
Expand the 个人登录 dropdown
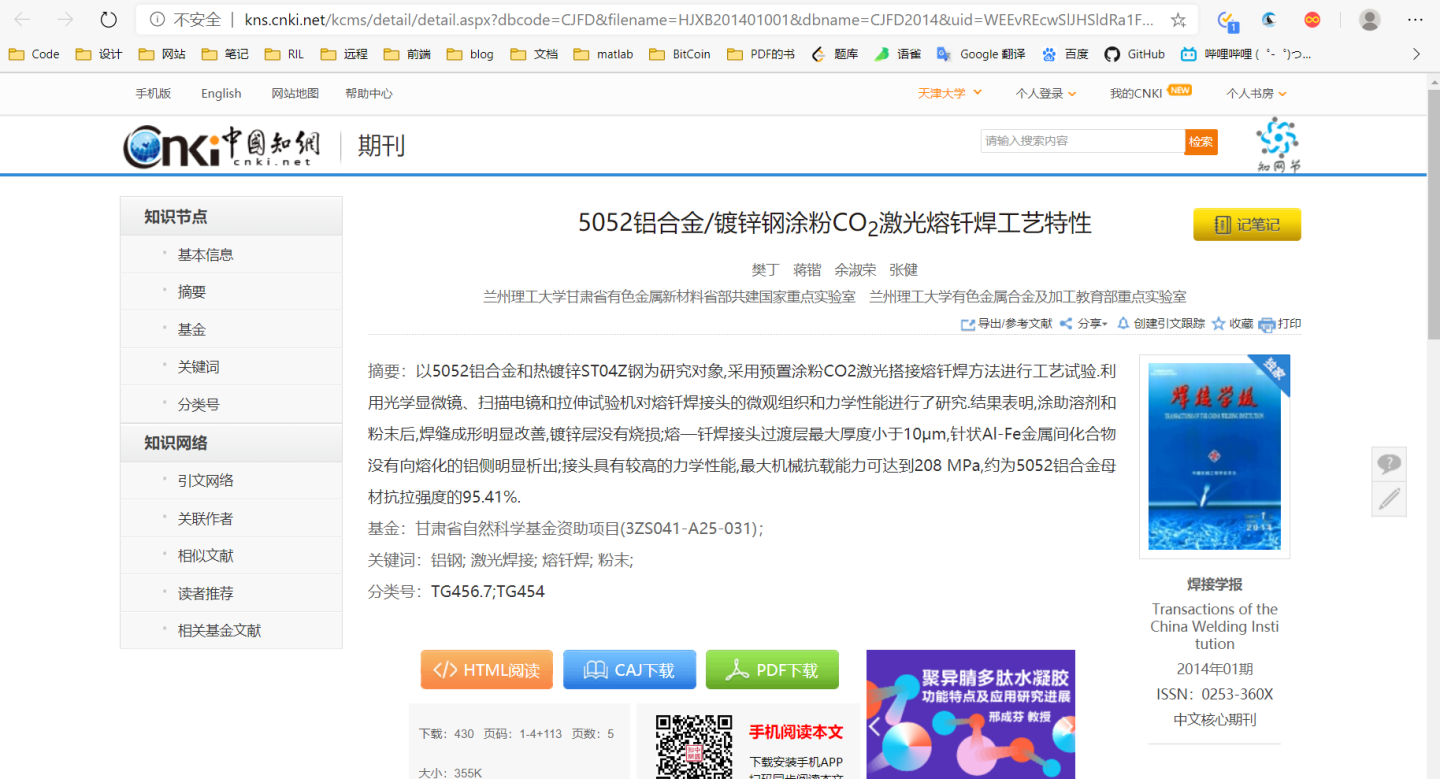pos(1046,93)
